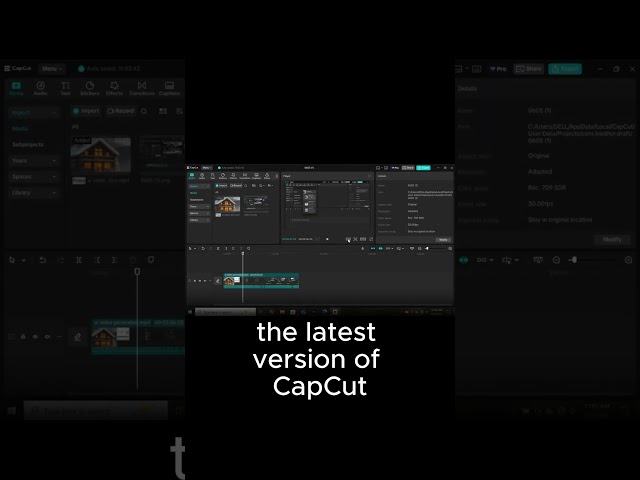Select the Transitions tab in the center CapCut window
Viewport: 640px width, 480px height.
tap(244, 176)
